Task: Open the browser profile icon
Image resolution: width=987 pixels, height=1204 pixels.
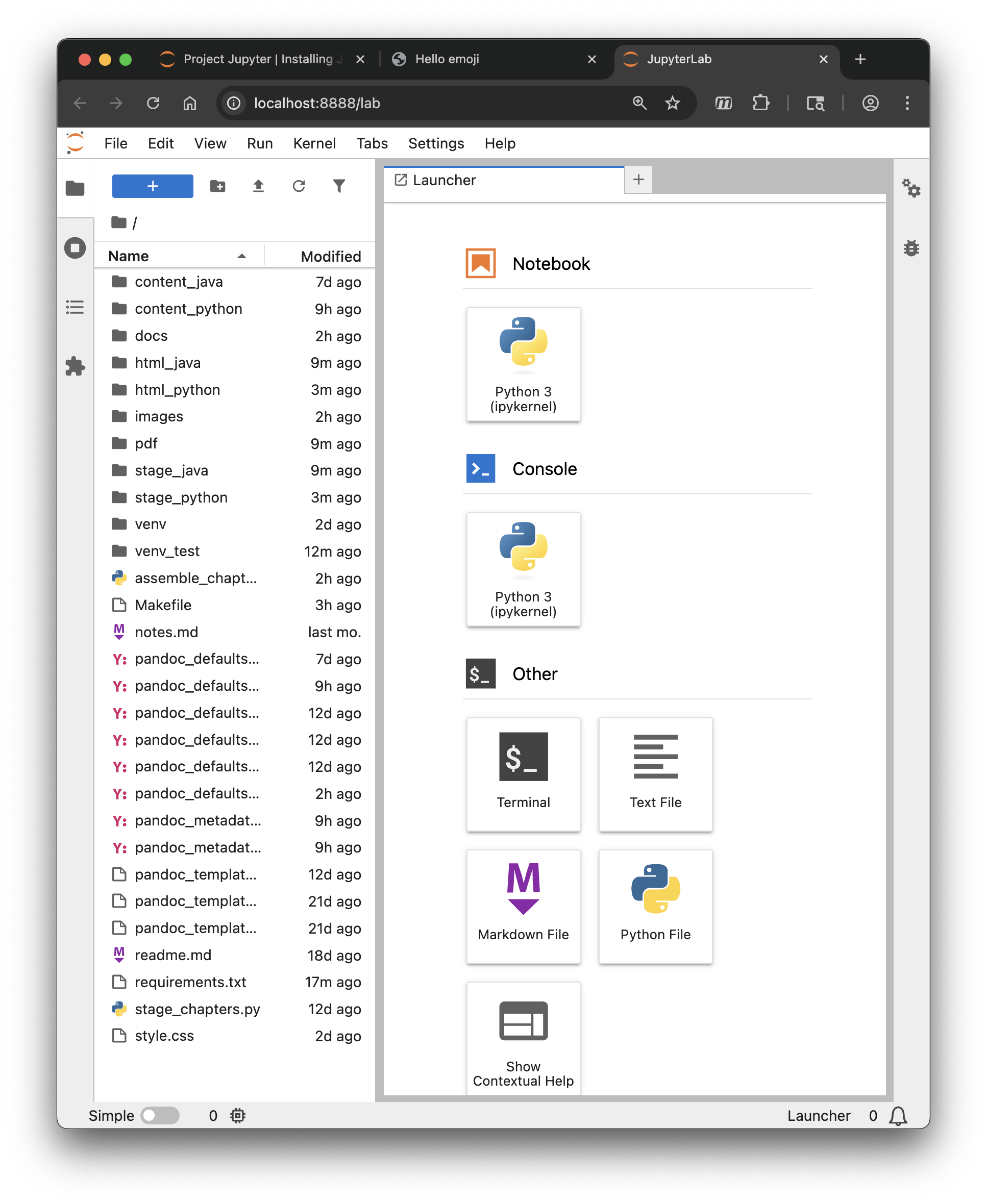Action: (x=870, y=103)
